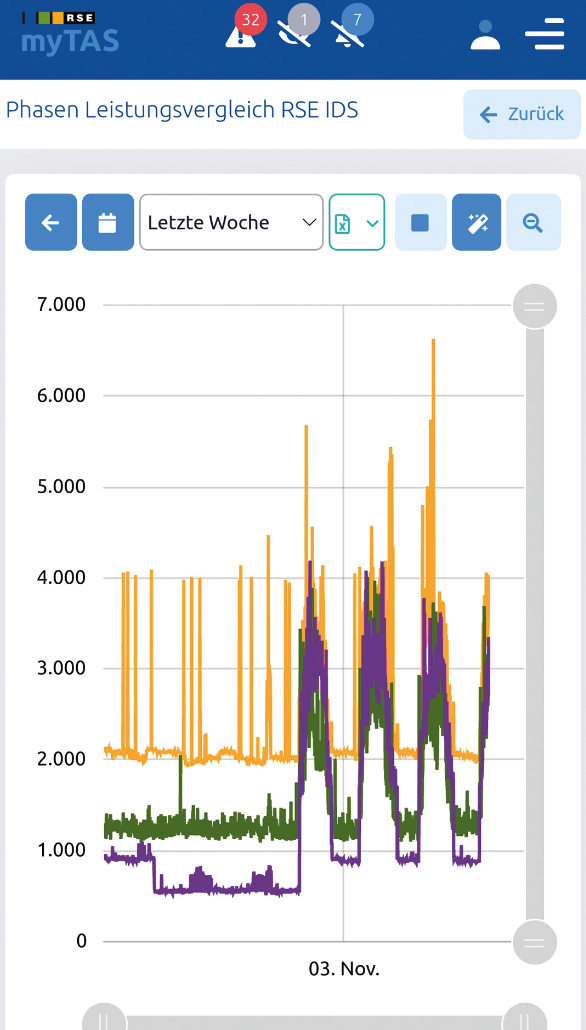Open the hamburger main menu
Screen dimensions: 586x1030
tap(545, 34)
